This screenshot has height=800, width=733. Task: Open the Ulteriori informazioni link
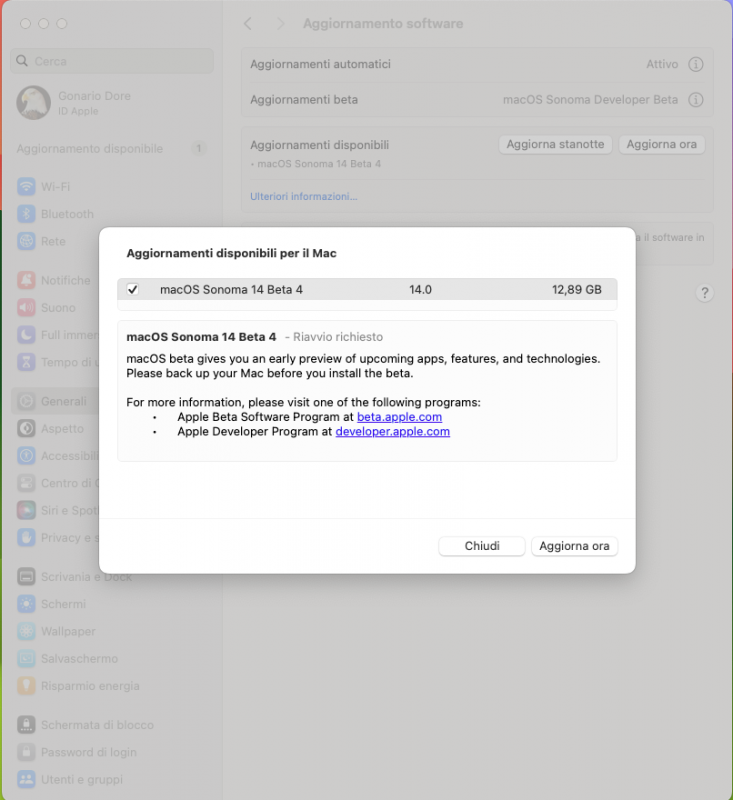[304, 196]
